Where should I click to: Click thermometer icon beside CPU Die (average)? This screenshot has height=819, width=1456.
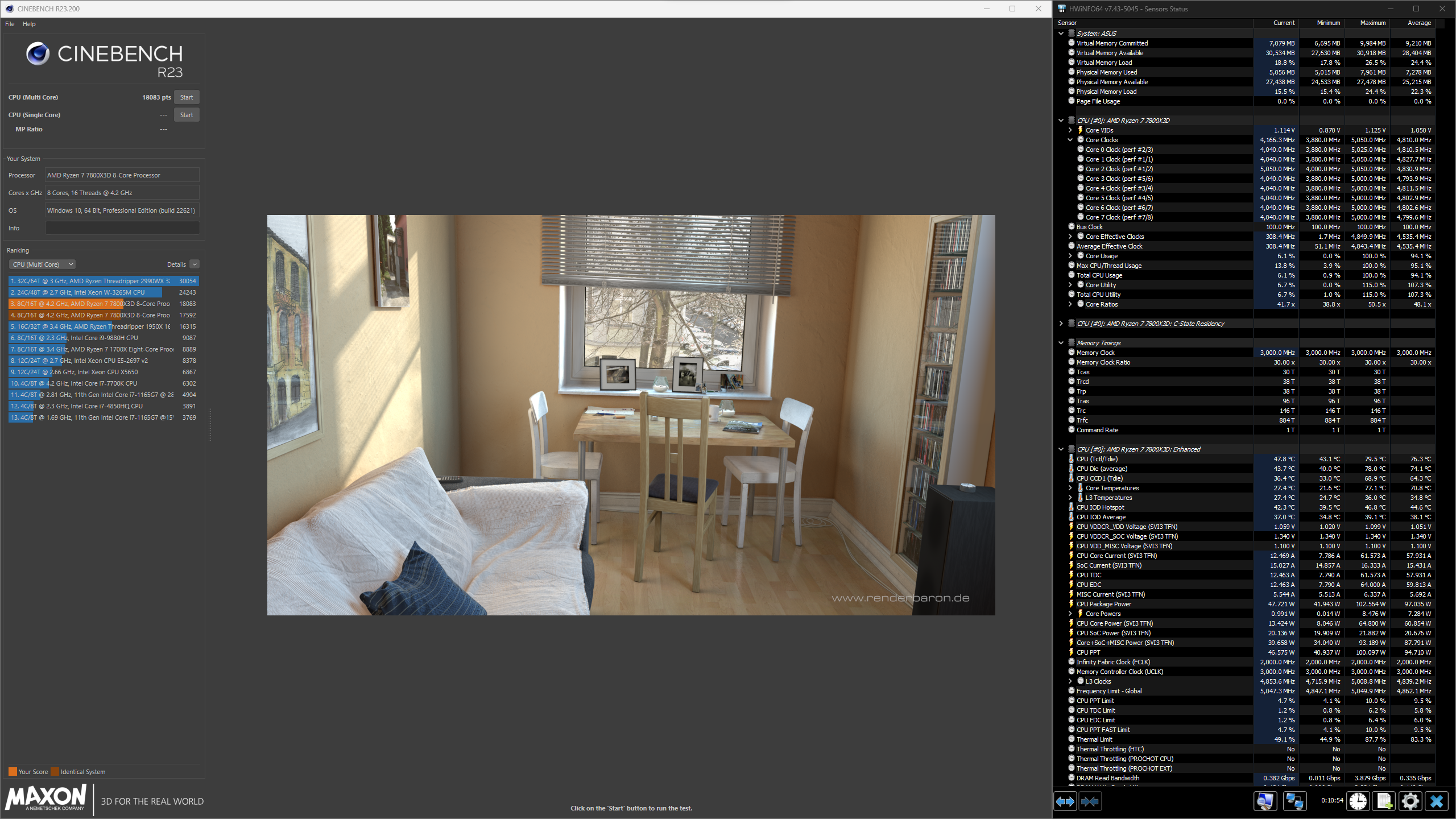click(x=1072, y=469)
